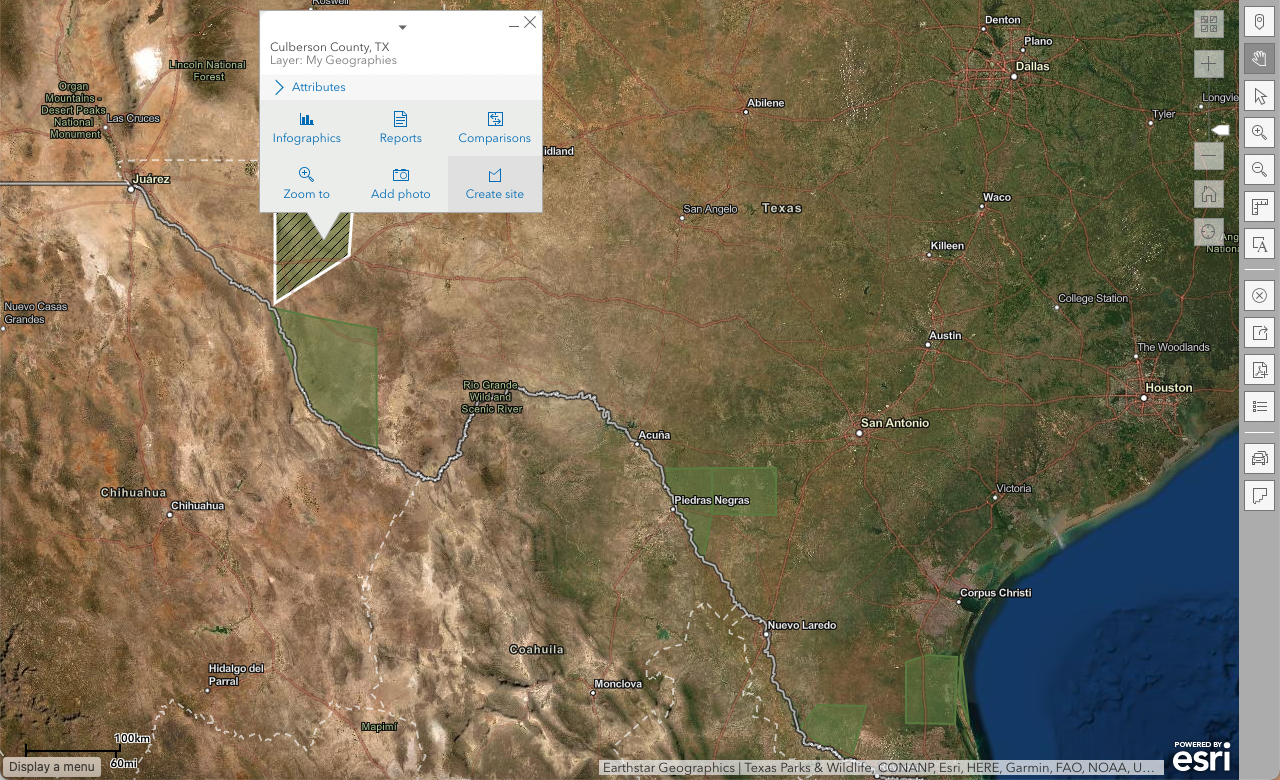
Task: Click the Austin city label
Action: pyautogui.click(x=945, y=336)
